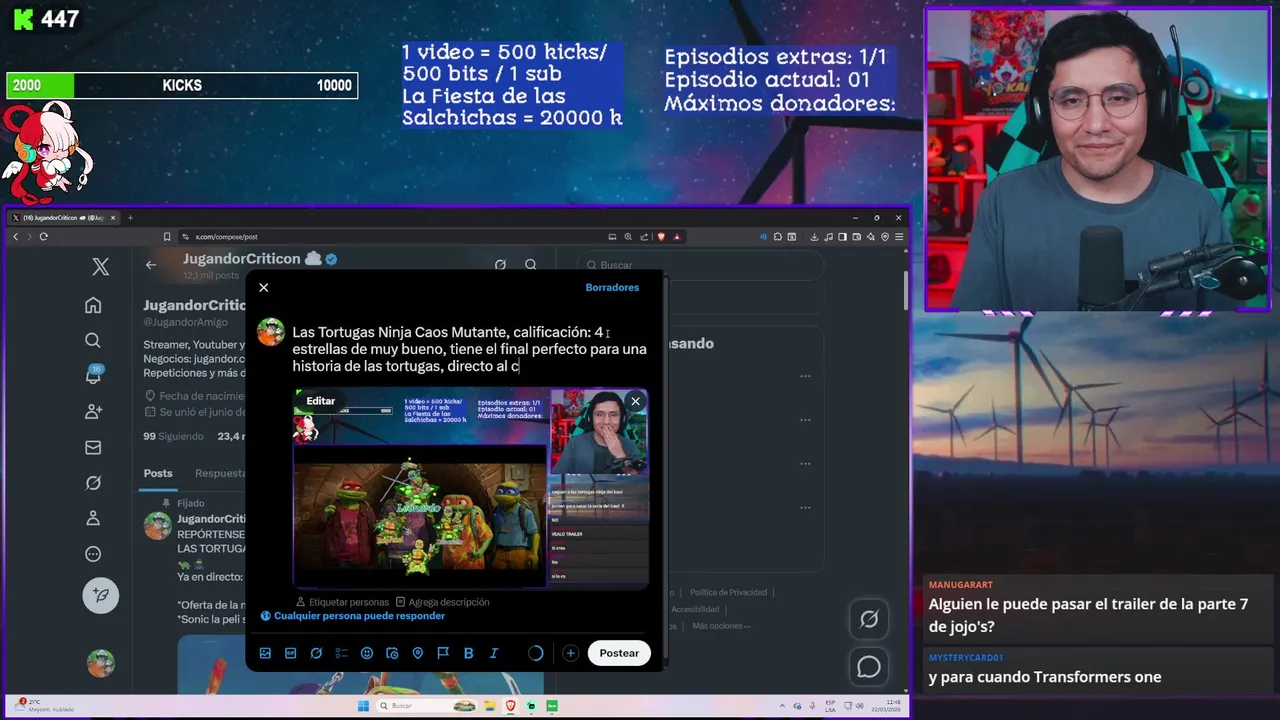Screen dimensions: 1280x720
Task: Toggle italic formatting in composer
Action: tap(494, 653)
